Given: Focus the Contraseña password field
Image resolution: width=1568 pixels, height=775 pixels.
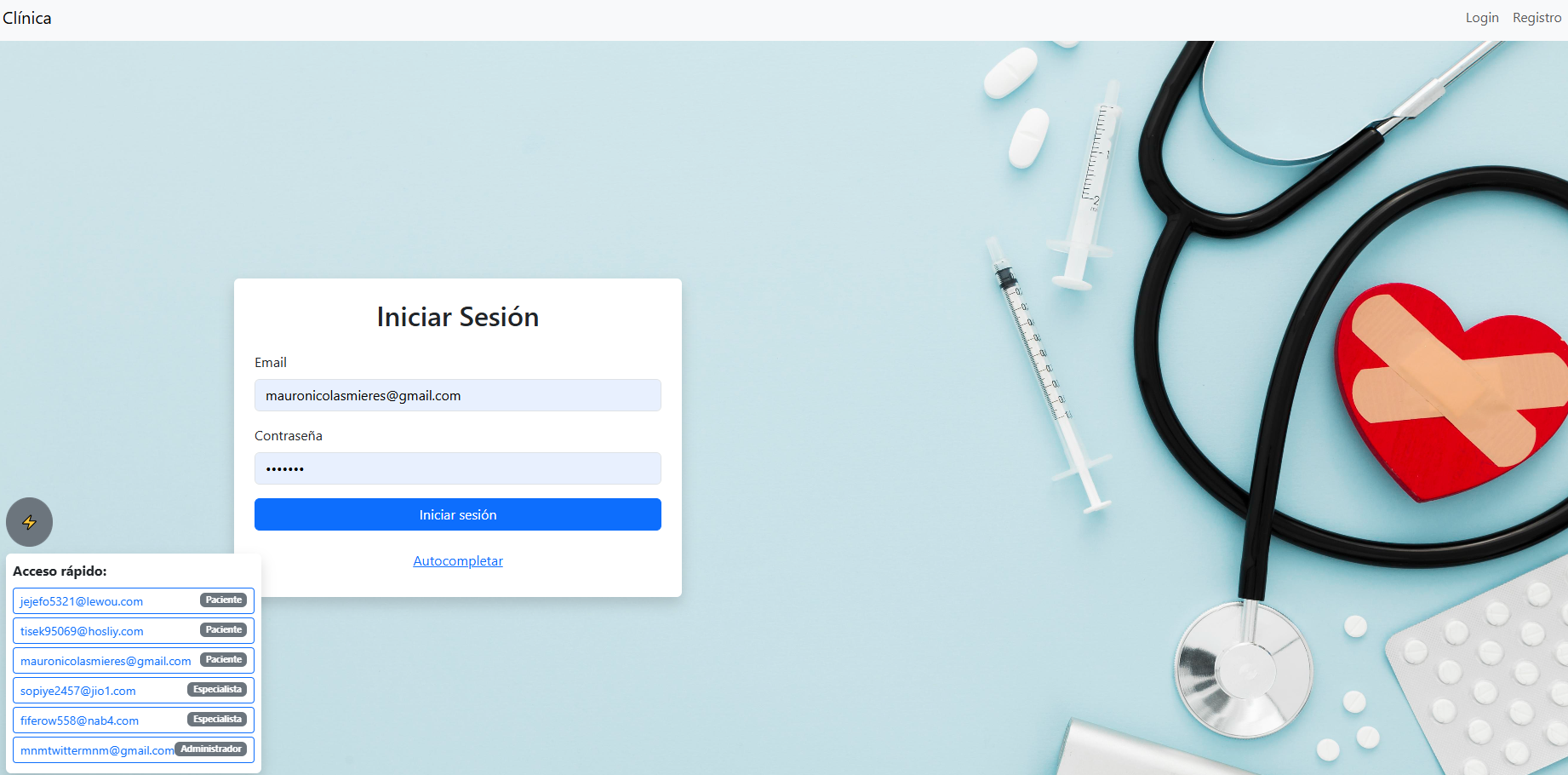Looking at the screenshot, I should 458,468.
